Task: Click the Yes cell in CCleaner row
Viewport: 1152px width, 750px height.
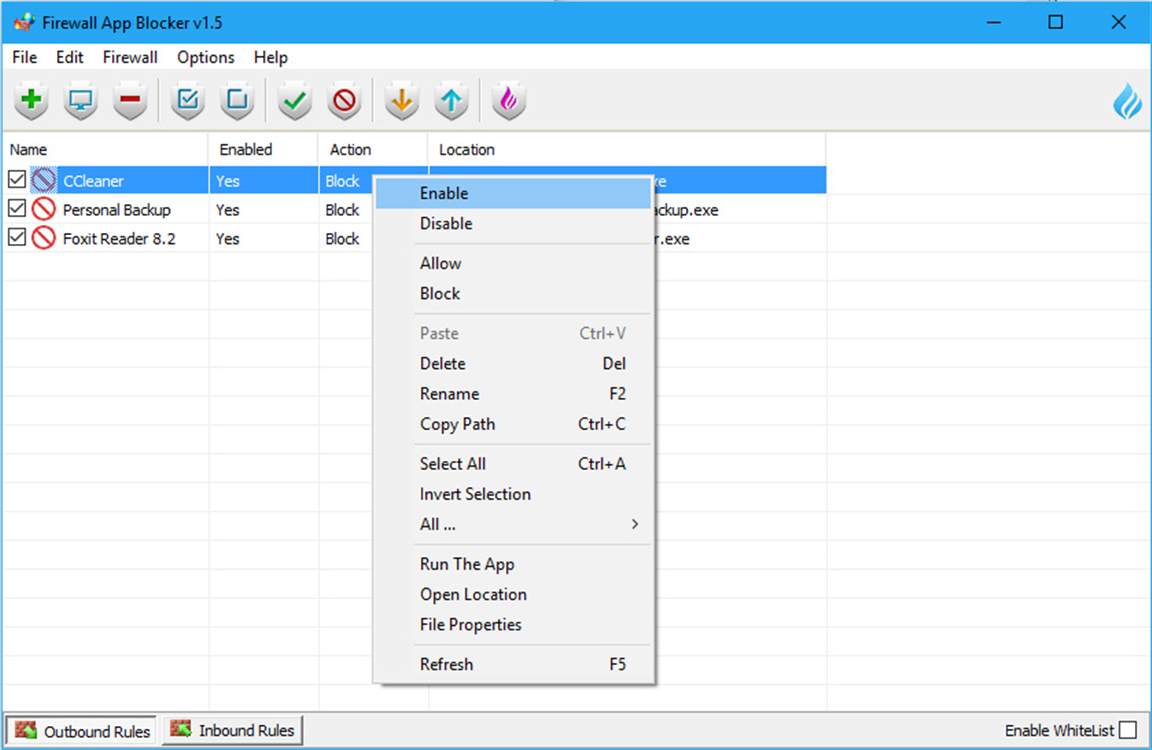Action: coord(228,181)
